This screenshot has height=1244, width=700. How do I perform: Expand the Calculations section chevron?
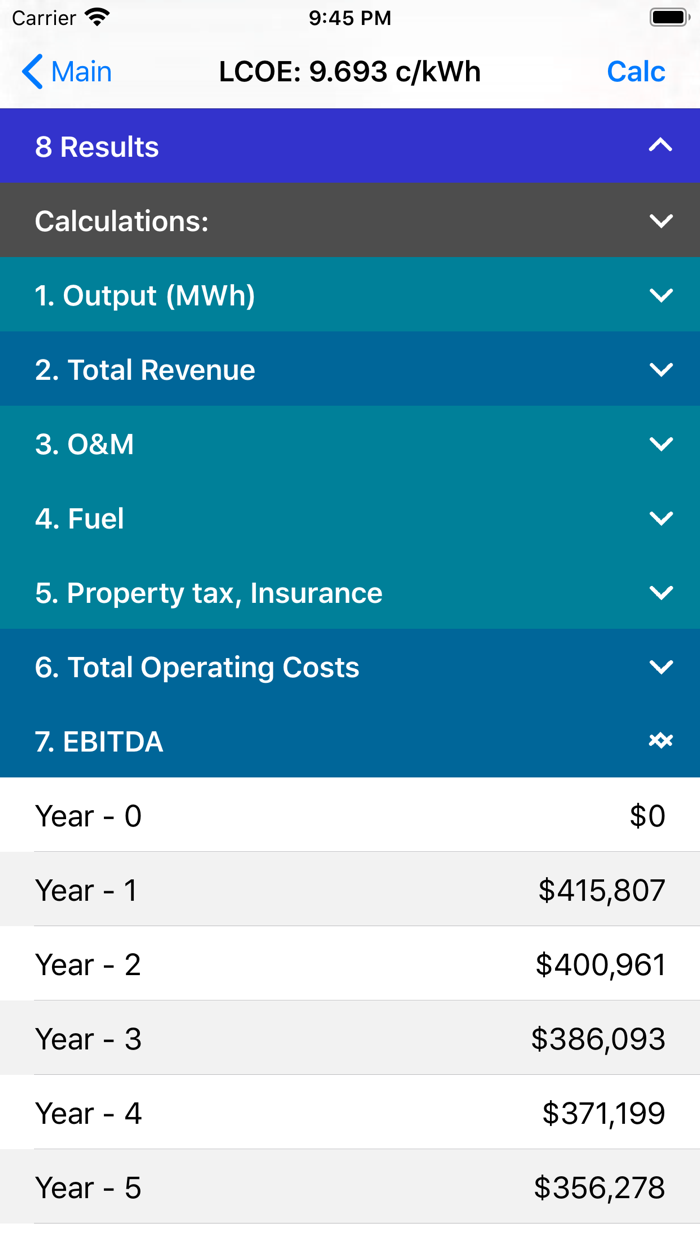pos(660,221)
